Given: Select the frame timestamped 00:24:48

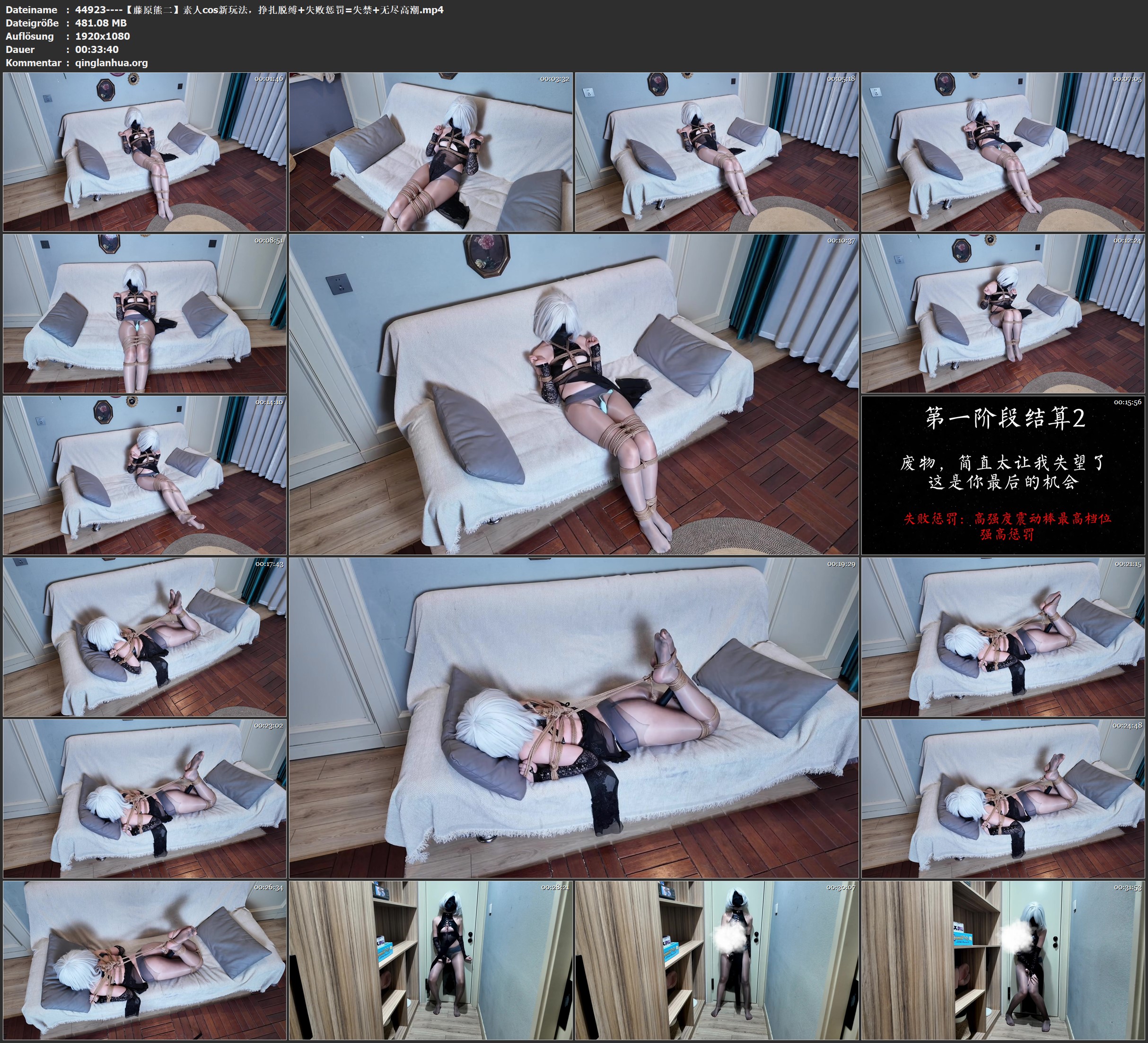Looking at the screenshot, I should 1003,798.
